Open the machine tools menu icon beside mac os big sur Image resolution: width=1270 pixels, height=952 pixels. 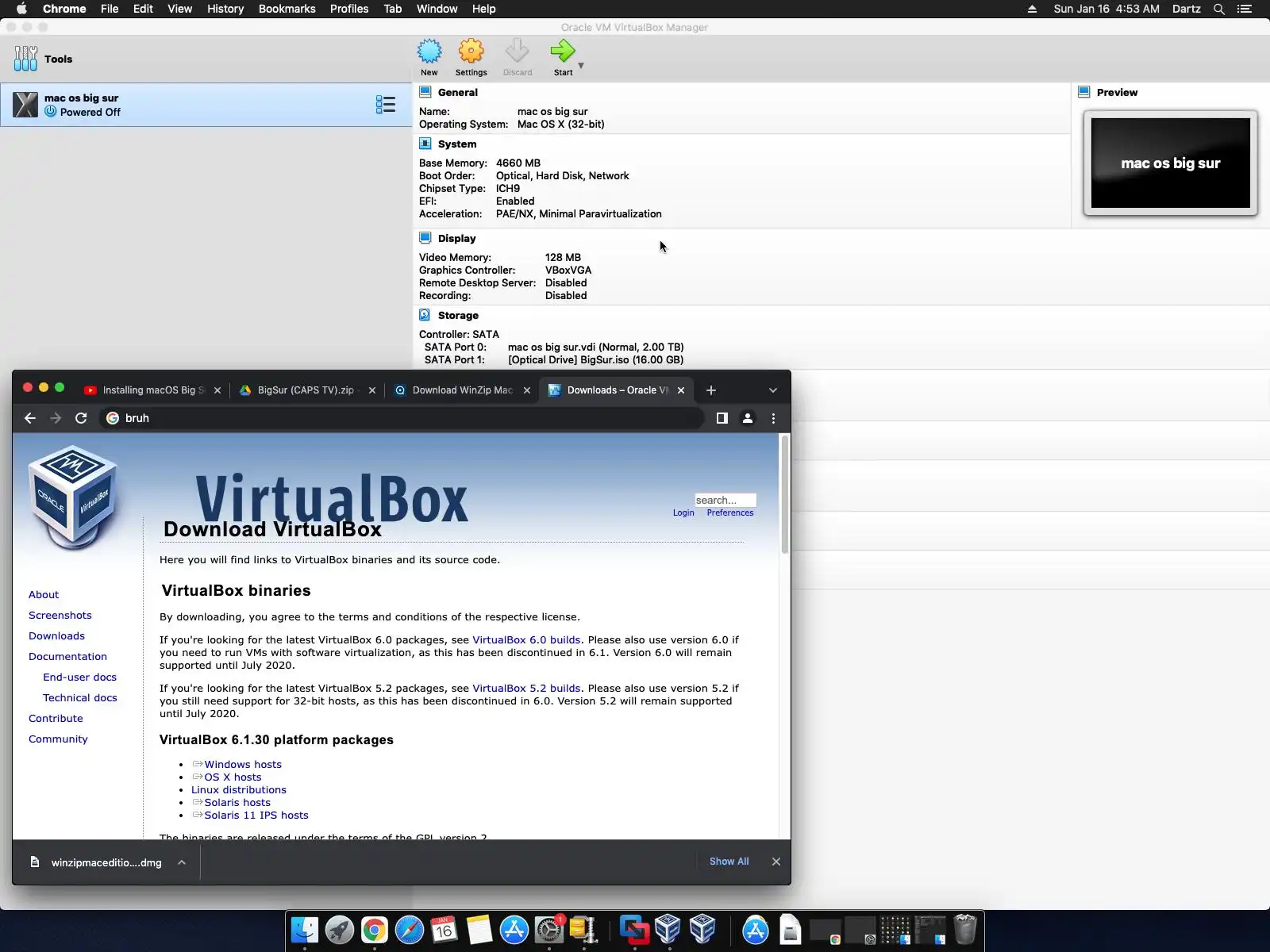coord(386,105)
